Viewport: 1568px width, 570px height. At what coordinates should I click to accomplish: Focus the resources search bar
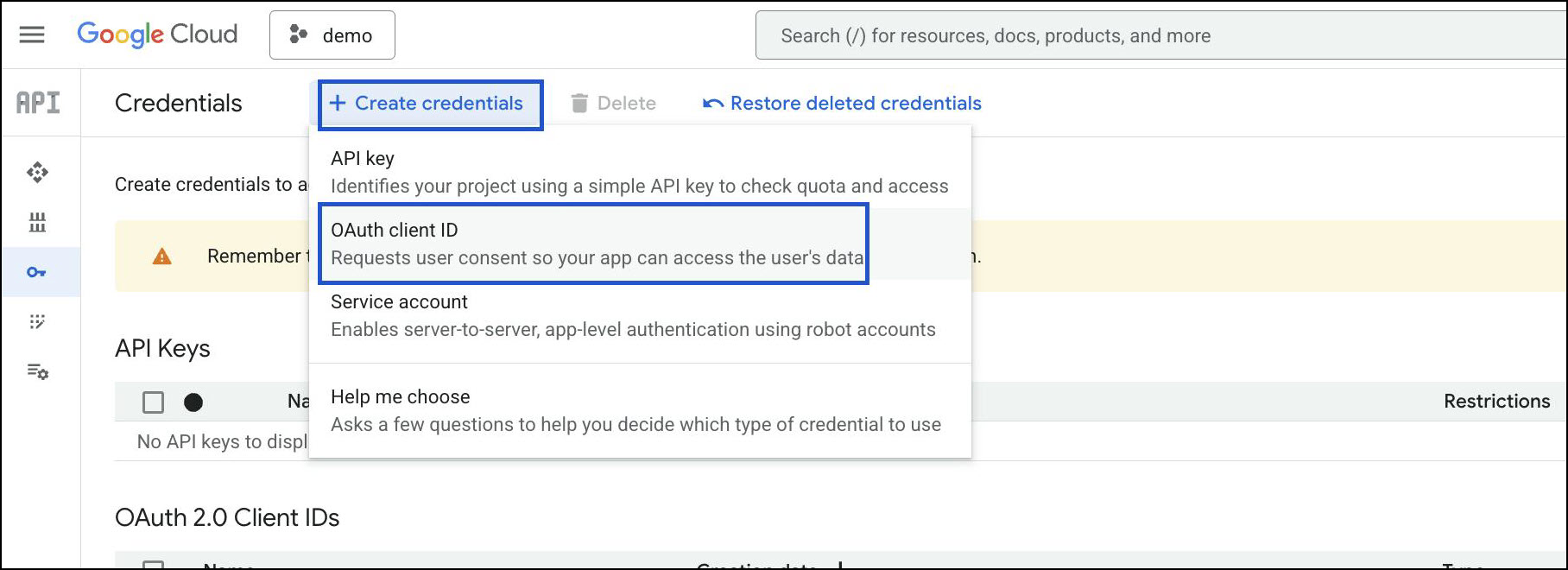1157,35
